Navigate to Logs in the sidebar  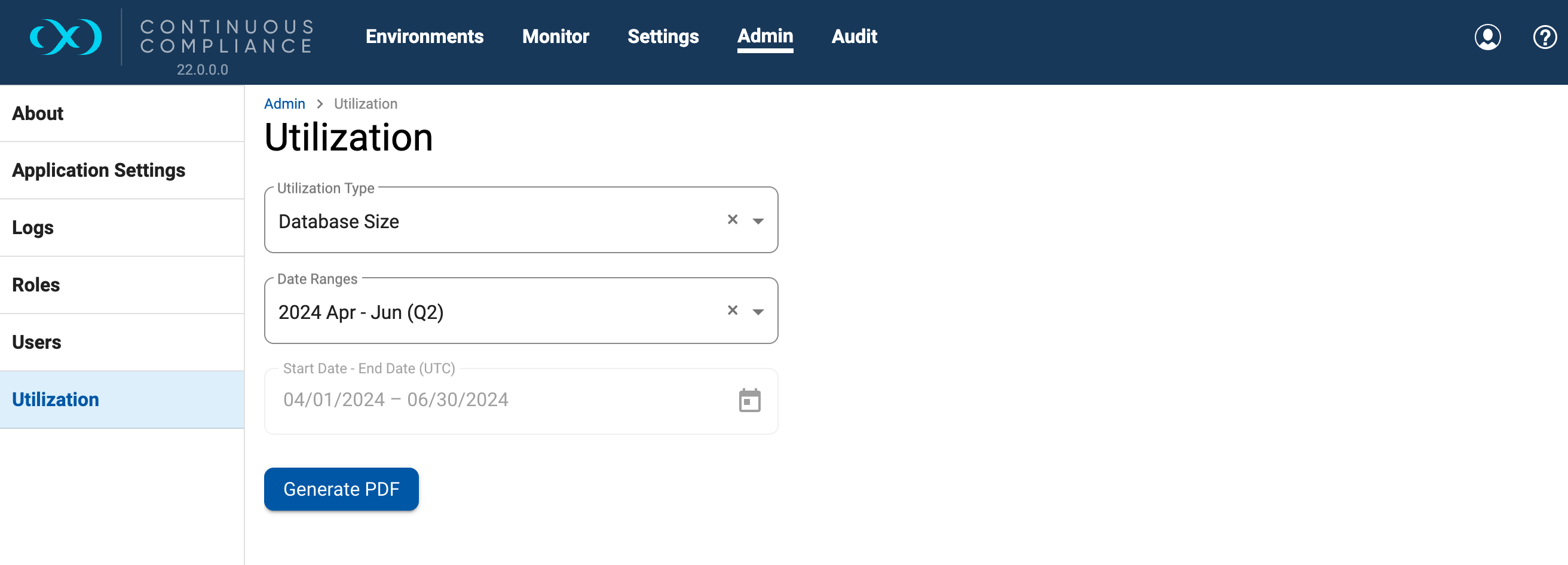pyautogui.click(x=33, y=228)
